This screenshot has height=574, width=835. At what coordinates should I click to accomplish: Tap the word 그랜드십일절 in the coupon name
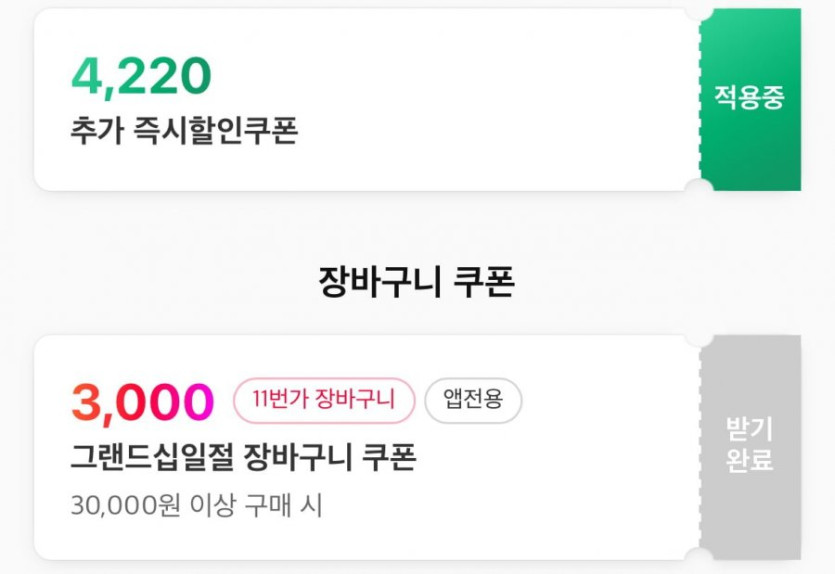pyautogui.click(x=151, y=457)
